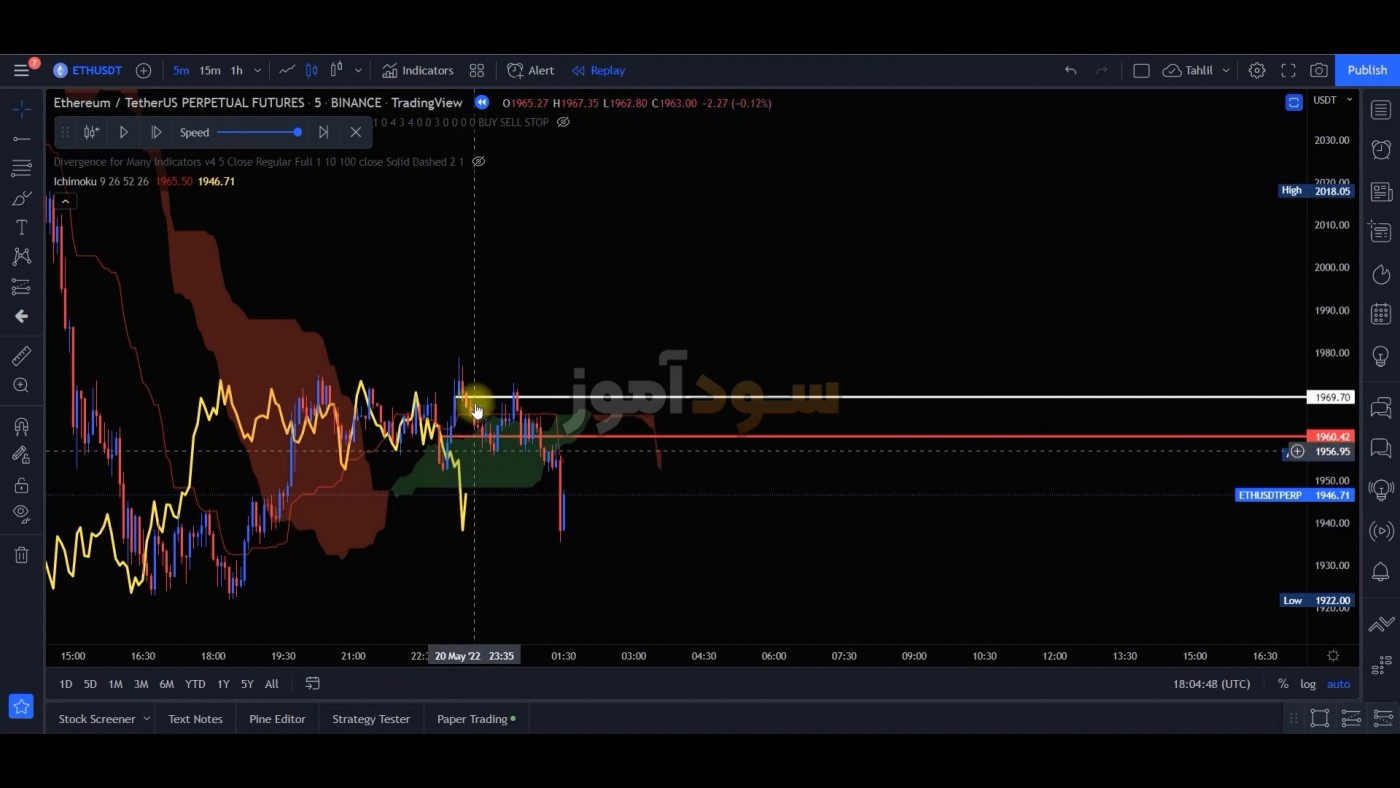Open the watchlist panel
Screen dimensions: 1400x788
click(1381, 109)
